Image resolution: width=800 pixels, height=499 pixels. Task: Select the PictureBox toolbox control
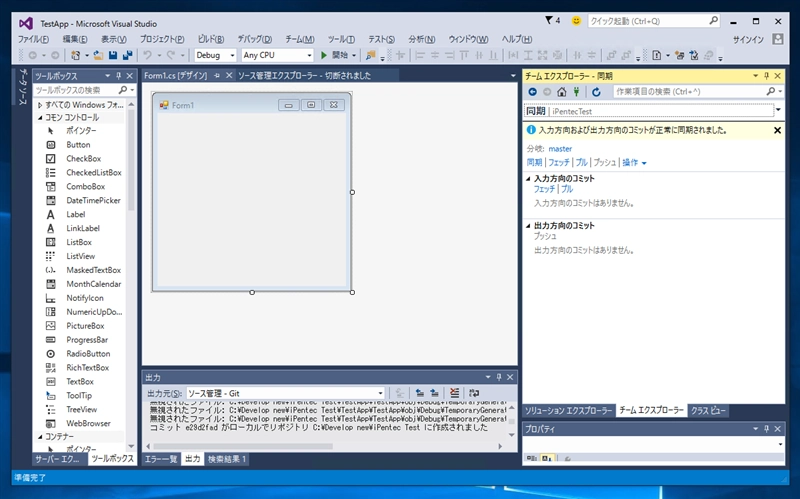point(85,326)
